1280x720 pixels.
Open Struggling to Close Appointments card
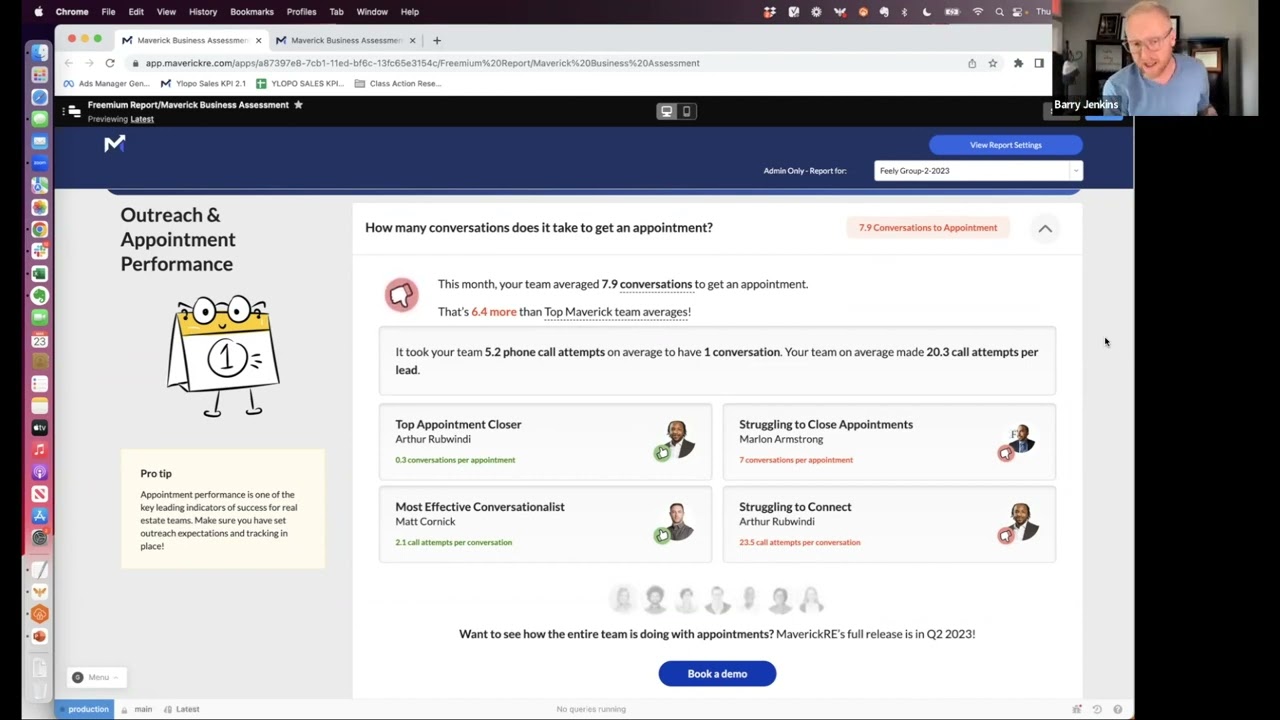click(x=889, y=441)
